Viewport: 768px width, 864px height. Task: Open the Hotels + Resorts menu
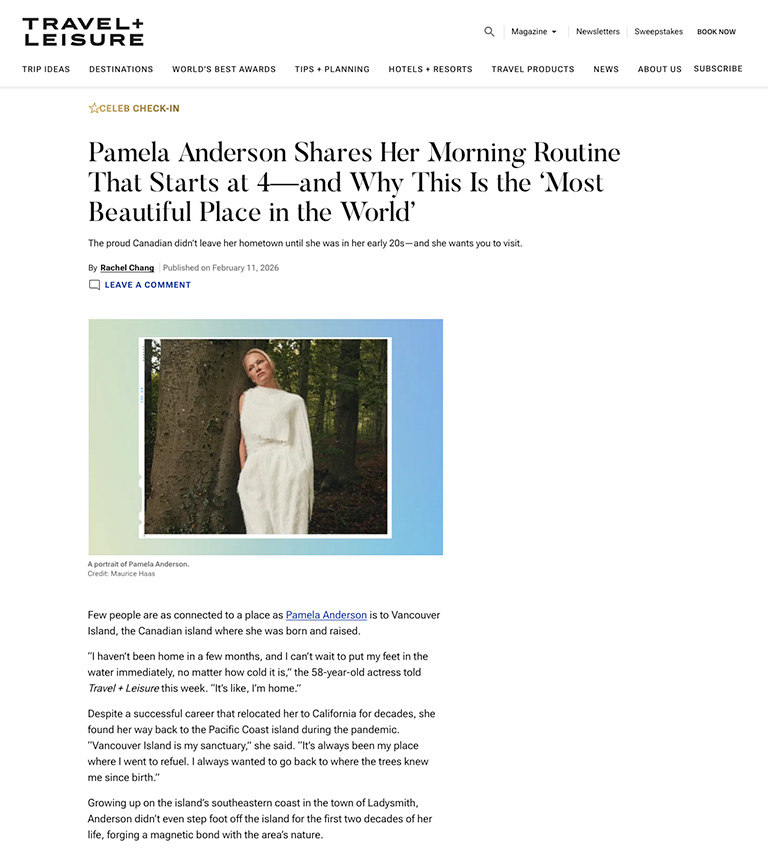[430, 69]
